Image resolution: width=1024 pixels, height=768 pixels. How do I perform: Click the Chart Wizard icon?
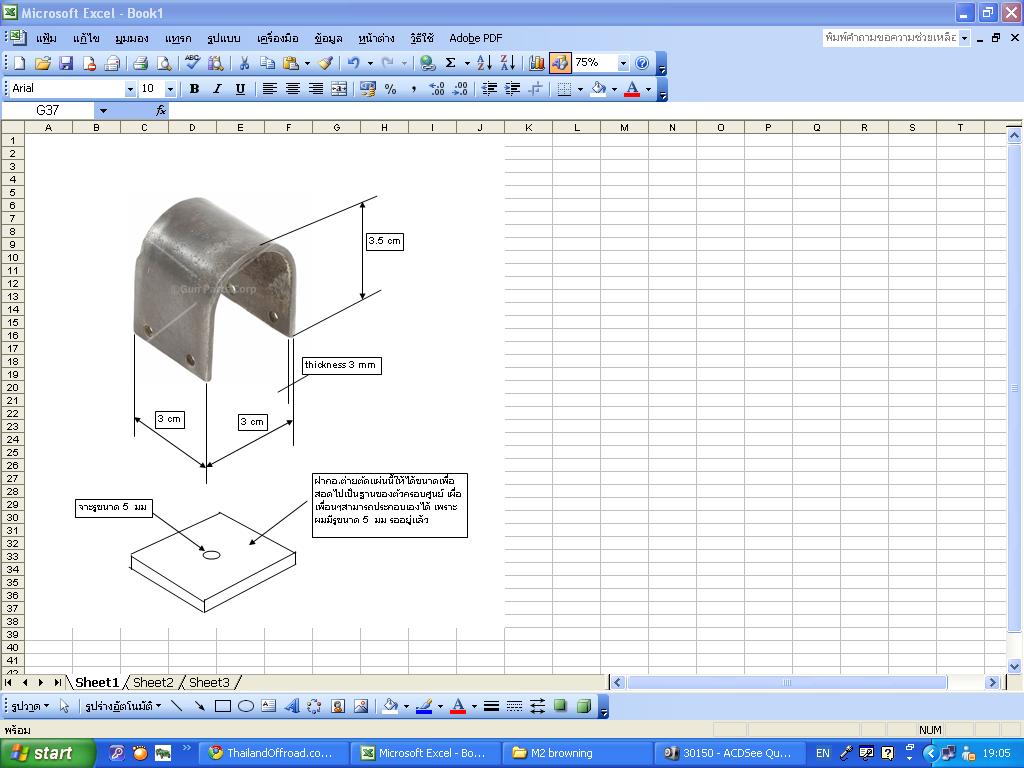(x=537, y=63)
